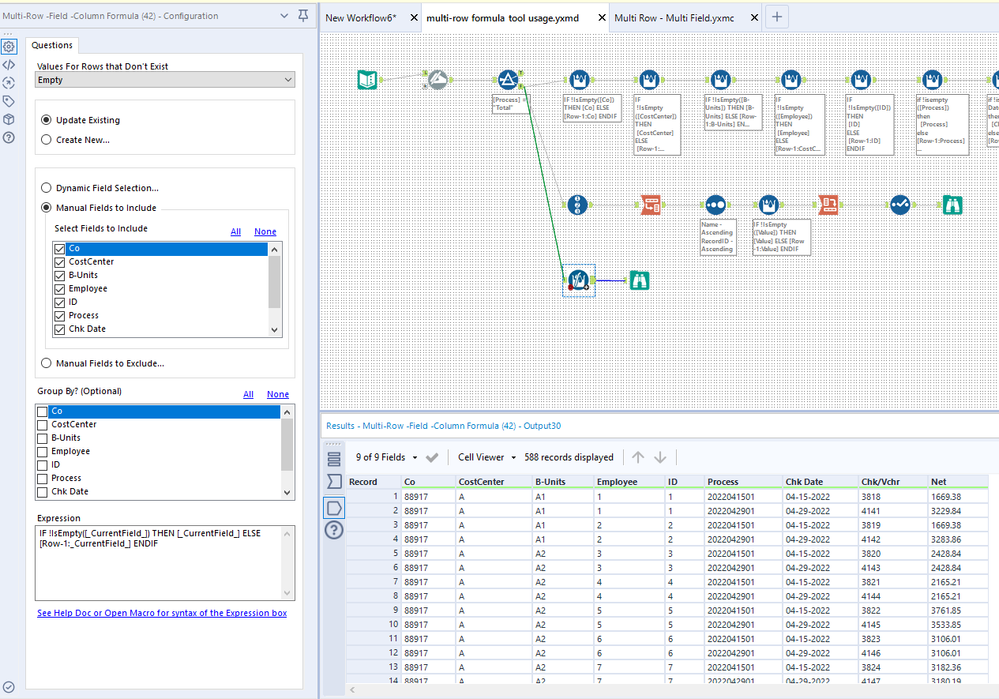Select Manual Fields to Include radio button
Screen dimensions: 999x699
(x=46, y=208)
